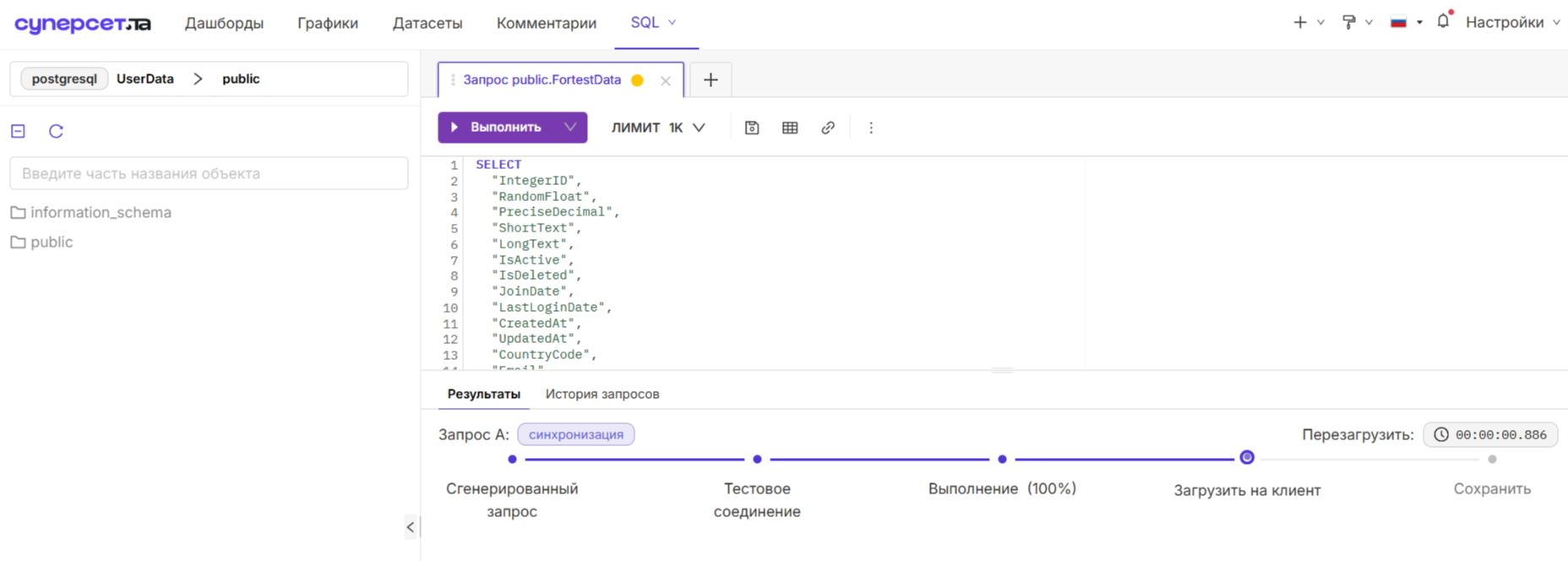Viewport: 1568px width, 561px height.
Task: Expand information_schema folder
Action: pos(101,212)
